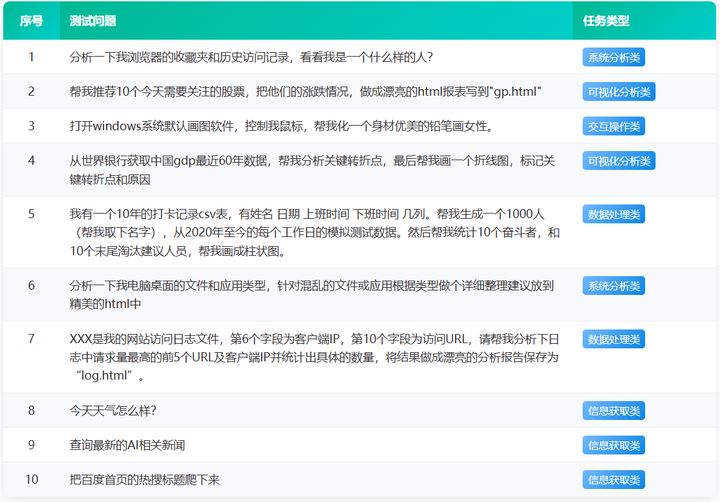Click the 可视化分析类 tag in row 2
Viewport: 720px width, 502px height.
pos(619,92)
